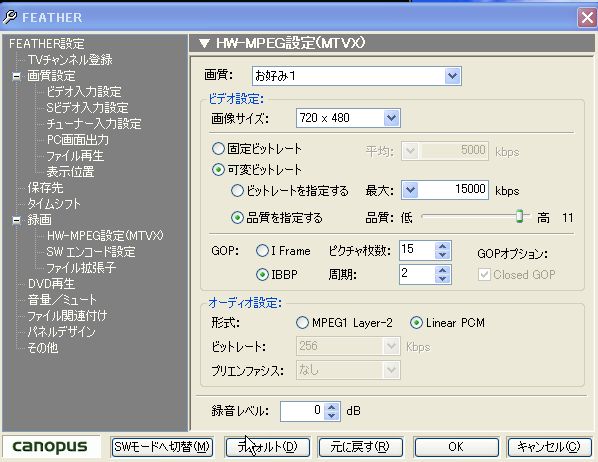Open the 画像サイズ 720 x 480 dropdown
598x462 pixels.
[x=391, y=118]
